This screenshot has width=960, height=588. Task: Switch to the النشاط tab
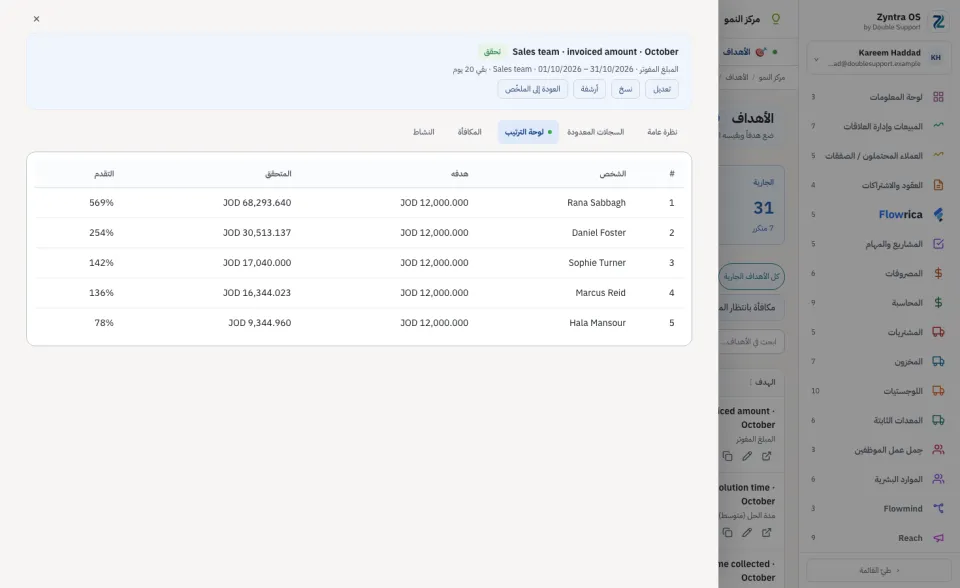423,132
